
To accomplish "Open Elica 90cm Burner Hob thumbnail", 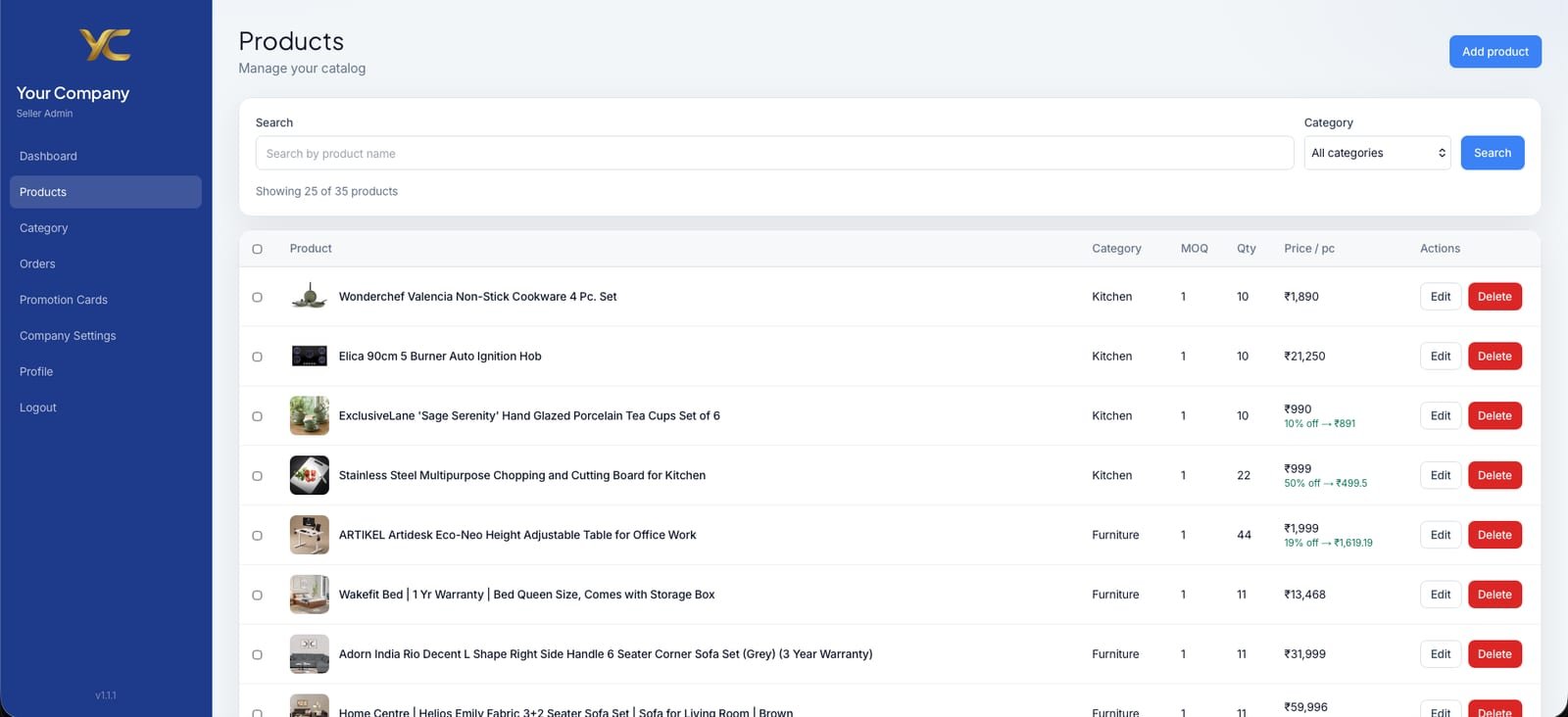I will pyautogui.click(x=310, y=357).
